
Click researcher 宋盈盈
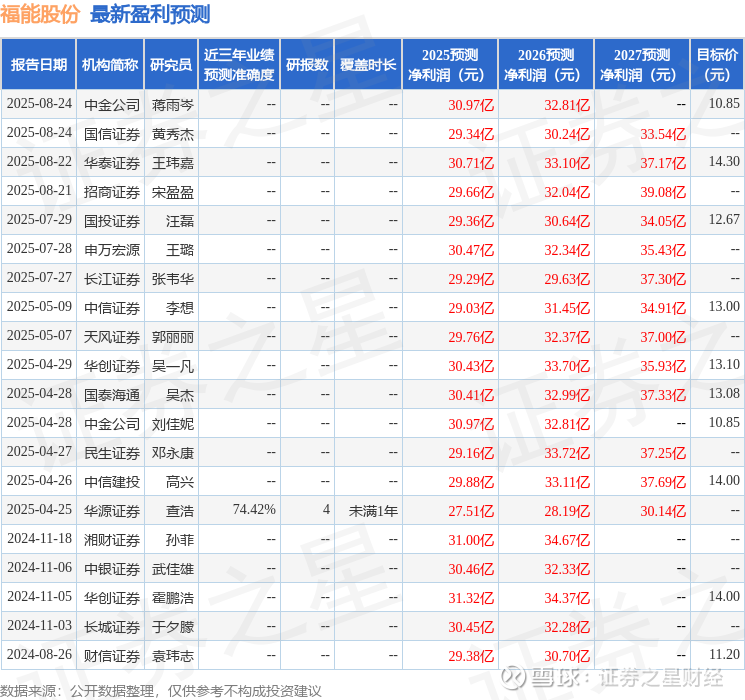point(173,192)
